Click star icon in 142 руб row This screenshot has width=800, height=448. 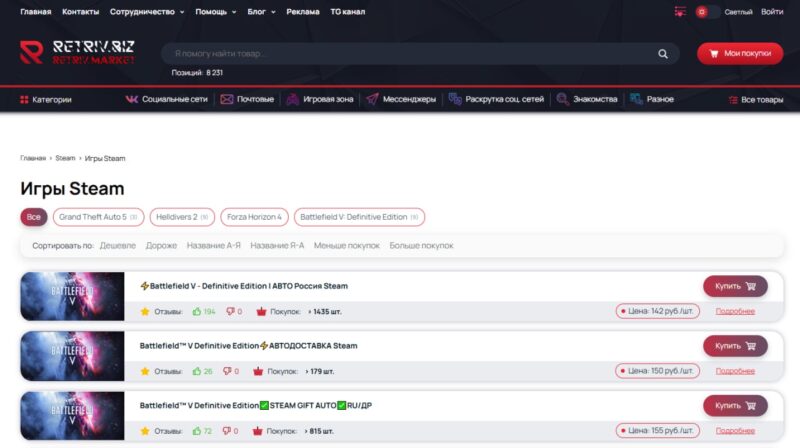tap(145, 311)
